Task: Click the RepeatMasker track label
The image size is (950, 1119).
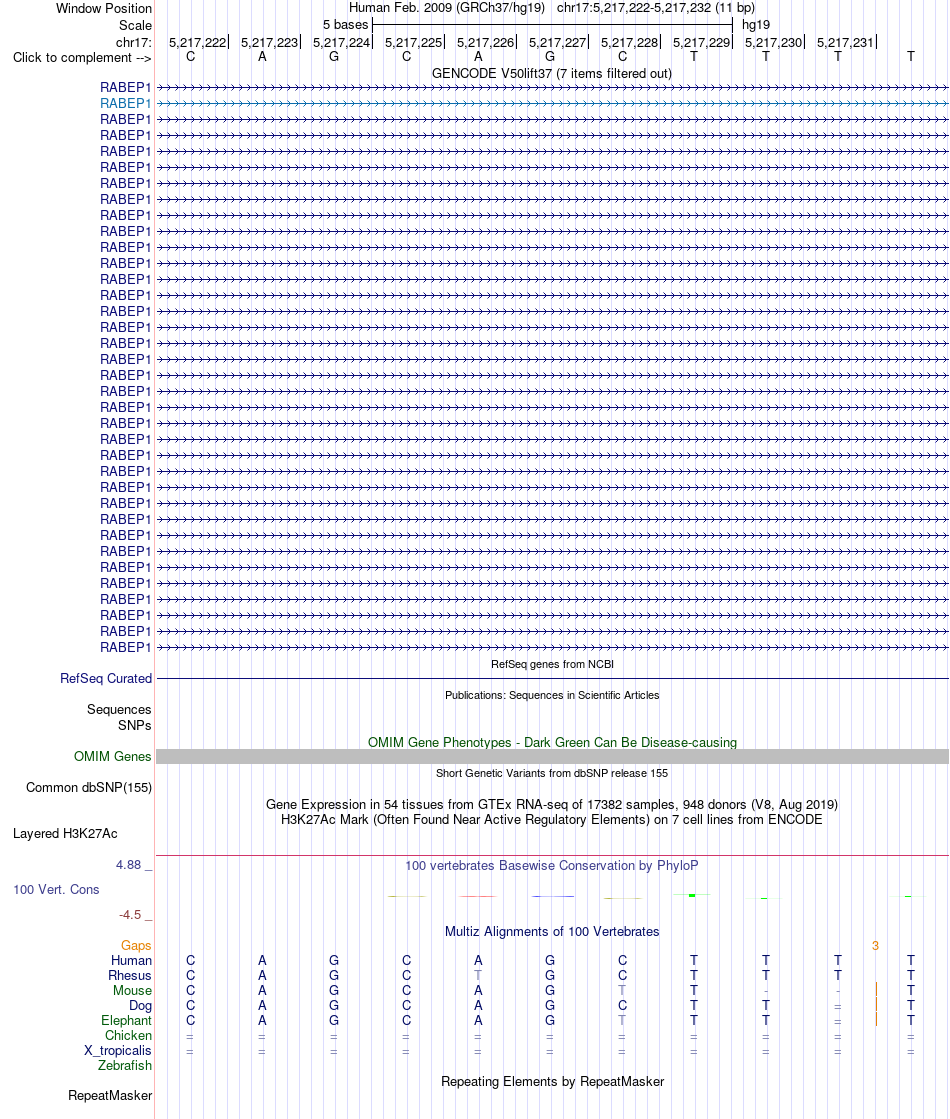Action: click(x=110, y=1095)
